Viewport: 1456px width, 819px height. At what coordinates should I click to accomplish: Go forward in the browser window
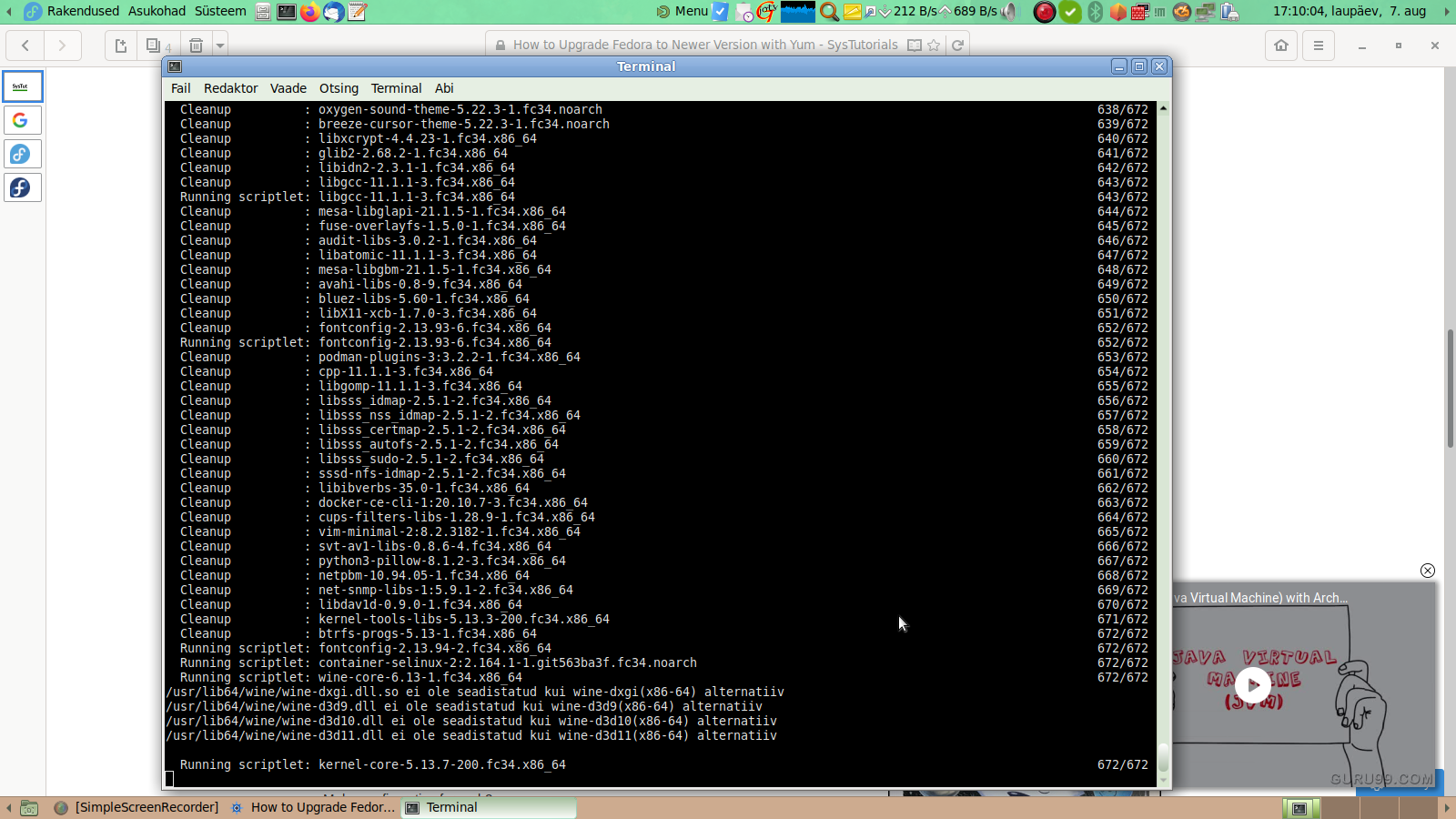pos(62,45)
